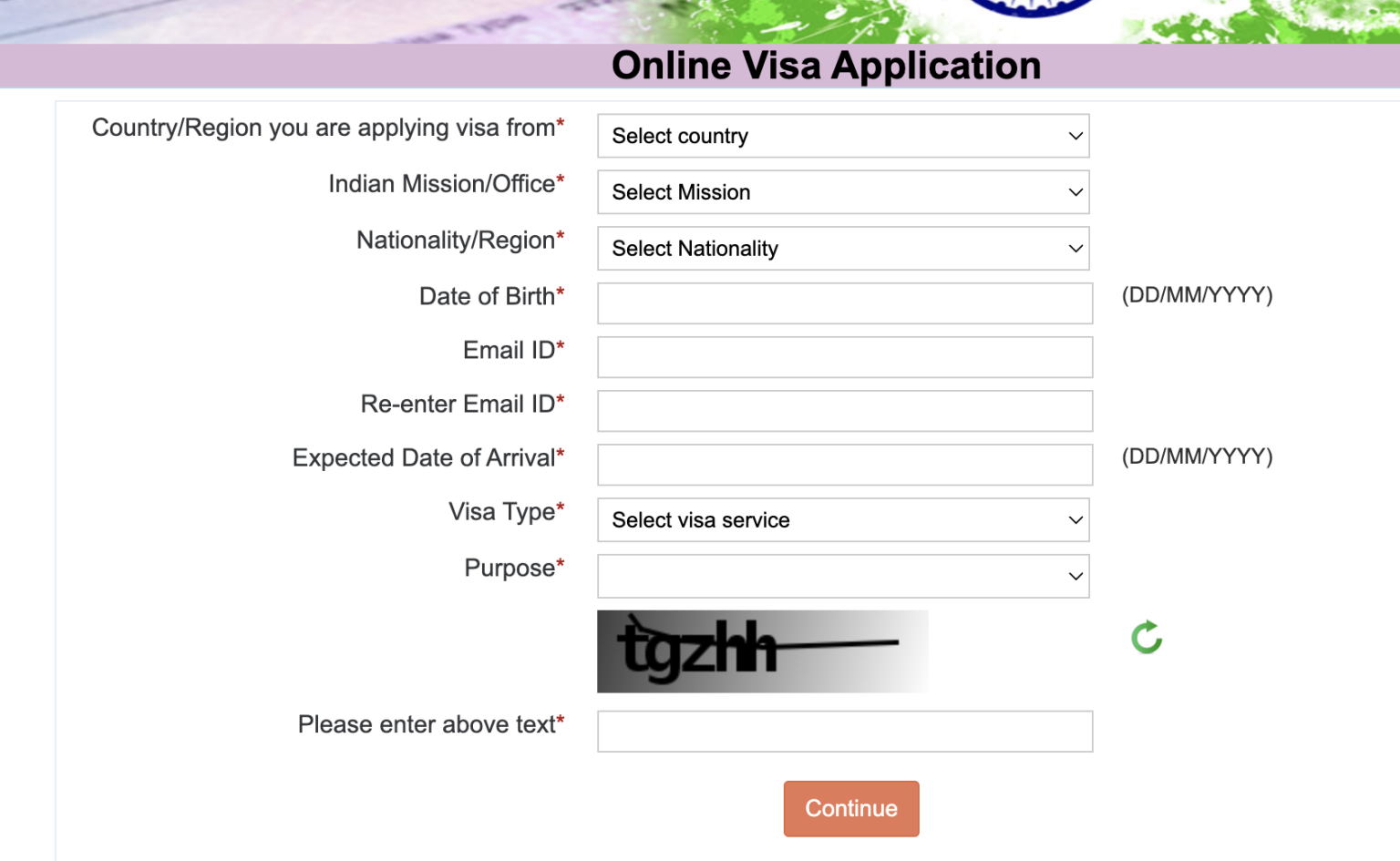Open the Select Nationality dropdown

click(843, 249)
